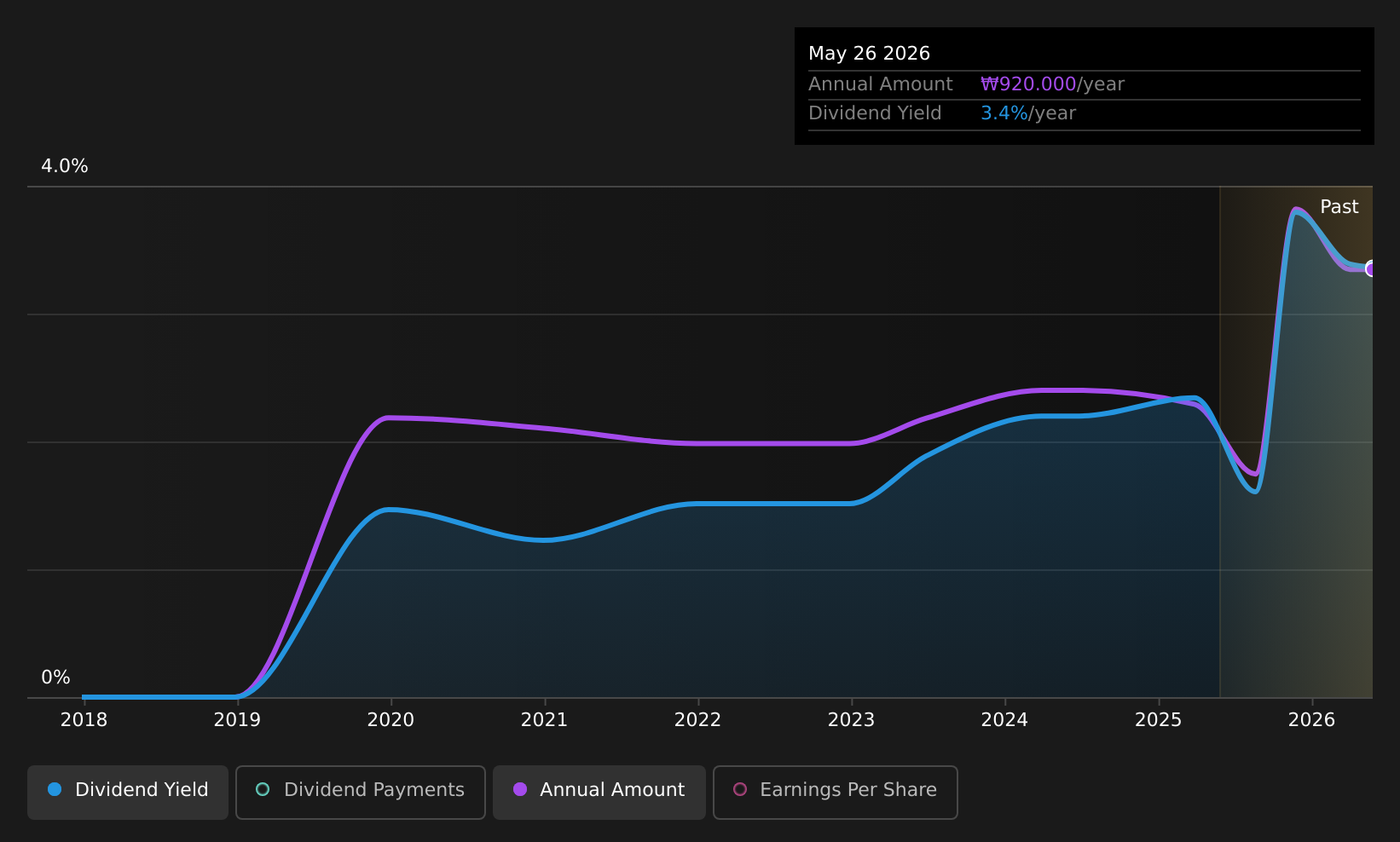
Task: Click the 4.0% y-axis label
Action: coord(65,166)
